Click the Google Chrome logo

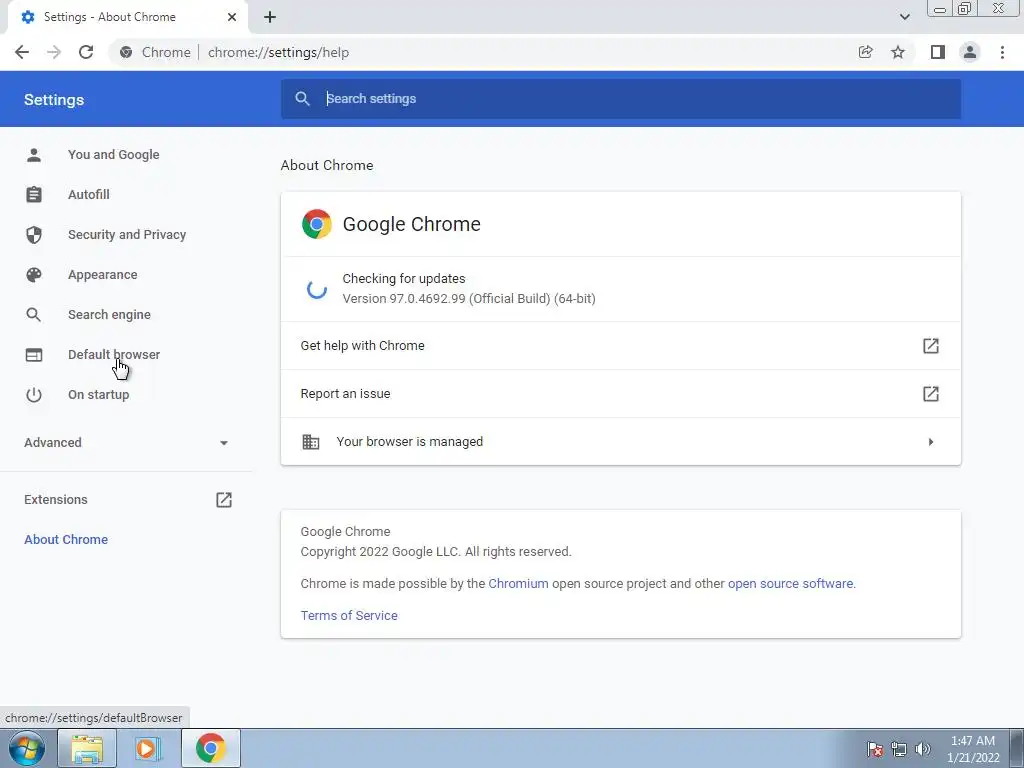(317, 224)
